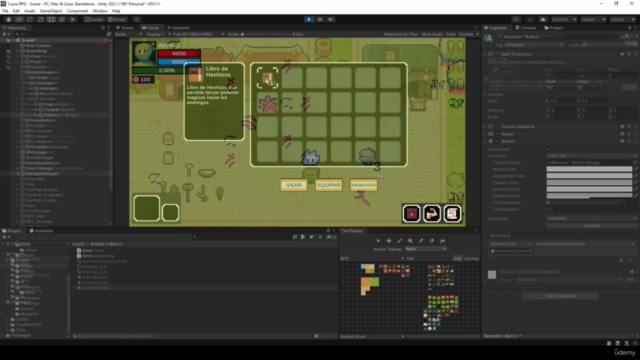Screen dimensions: 640x360
Task: Open the Account dropdown
Action: (x=564, y=19)
